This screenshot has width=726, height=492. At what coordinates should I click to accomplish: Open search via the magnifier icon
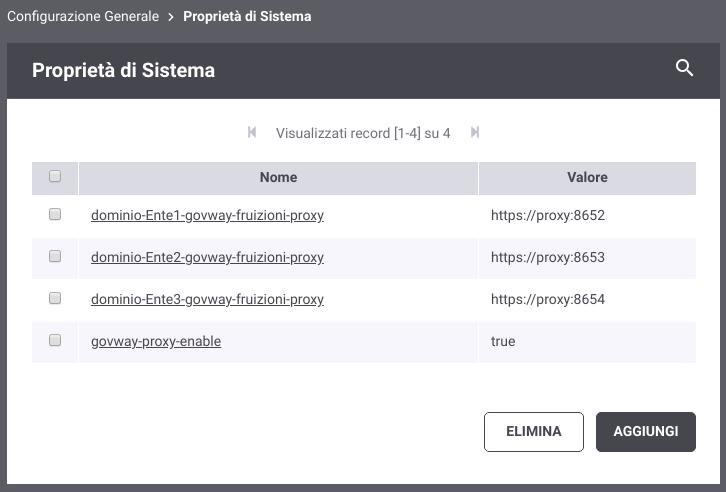[684, 68]
